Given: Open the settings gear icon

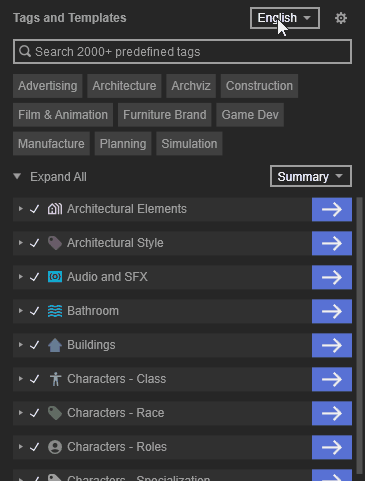Looking at the screenshot, I should coord(341,18).
